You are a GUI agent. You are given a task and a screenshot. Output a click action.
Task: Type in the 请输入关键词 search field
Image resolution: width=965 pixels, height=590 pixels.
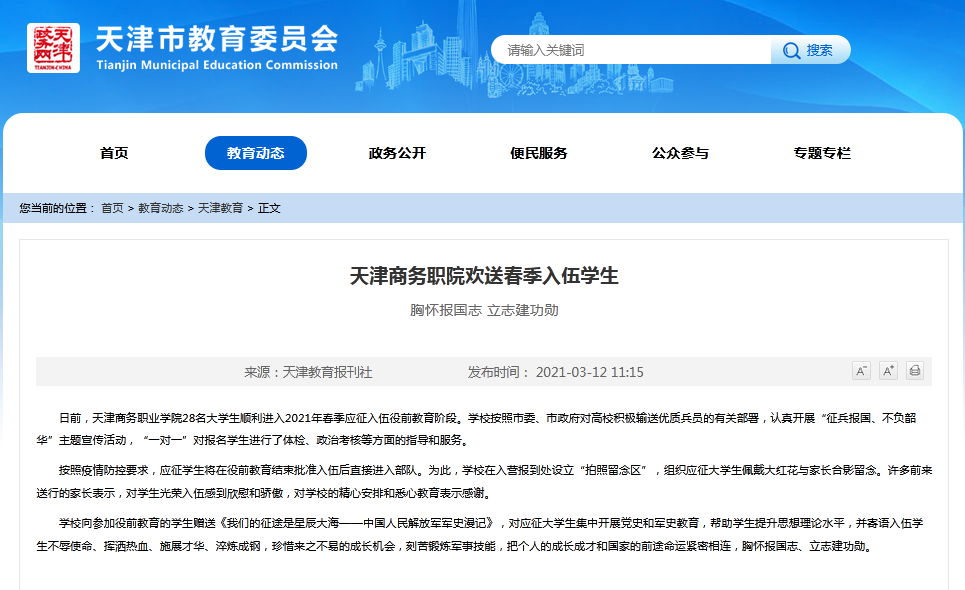click(630, 50)
